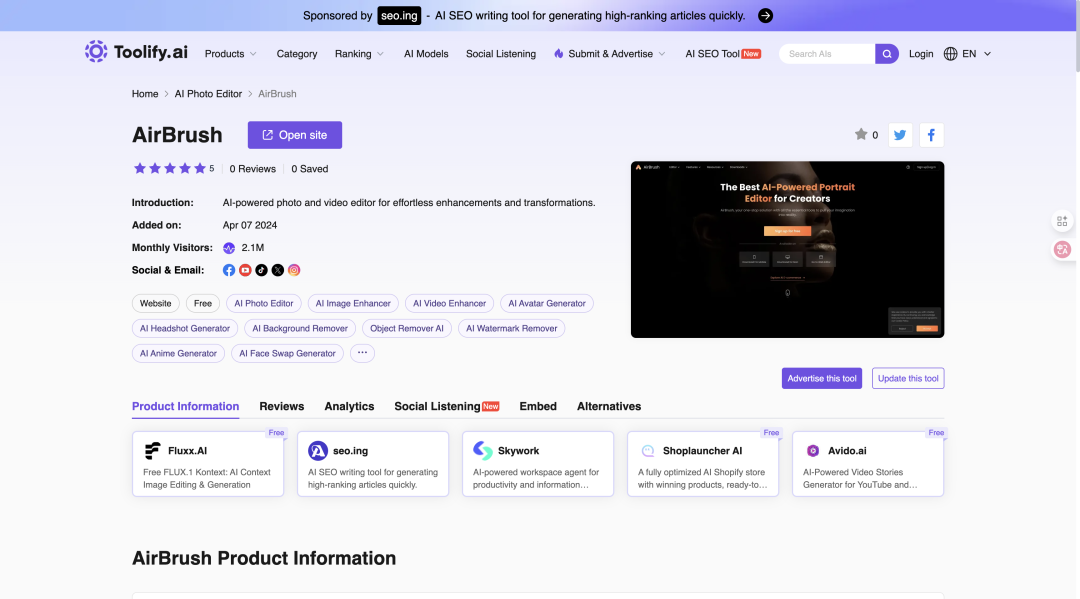Open the AI Models menu item
The height and width of the screenshot is (599, 1080).
pos(426,54)
